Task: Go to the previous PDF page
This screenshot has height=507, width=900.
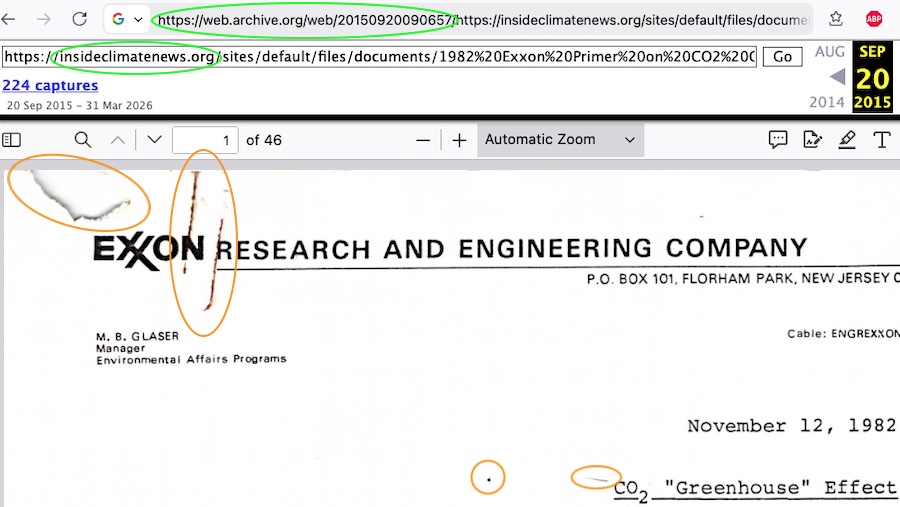Action: point(118,140)
